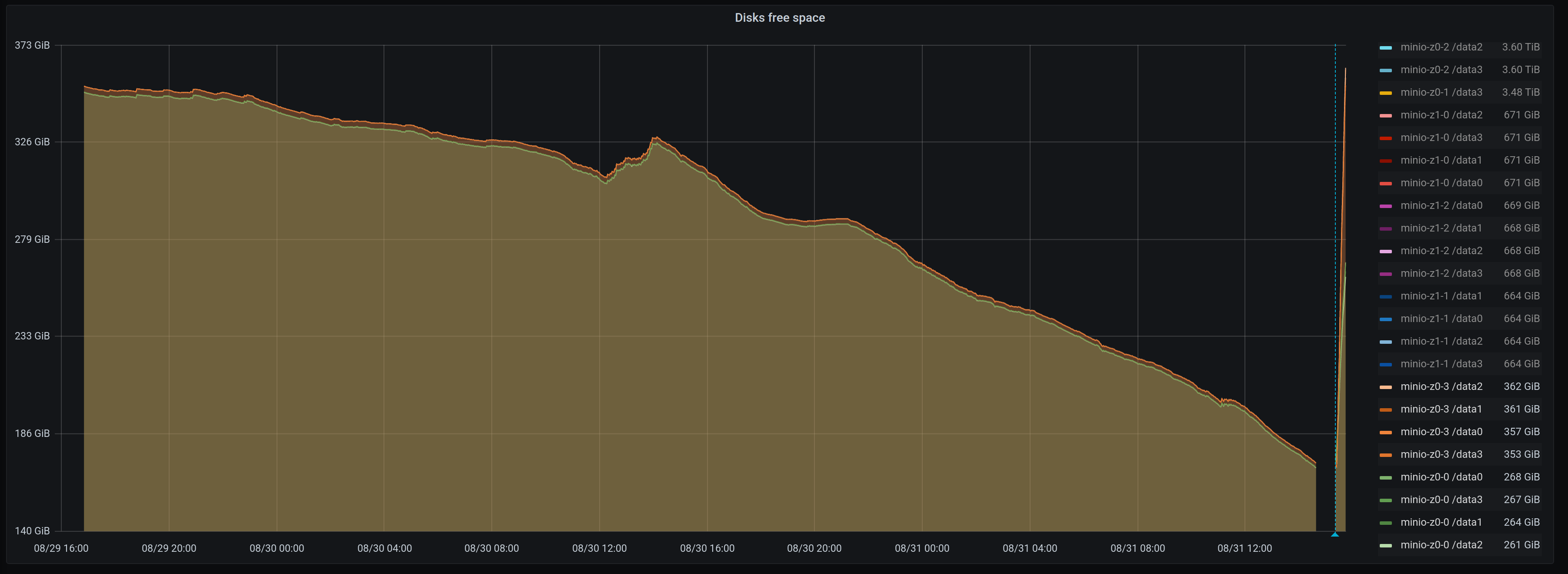Open the Disks free space panel menu
Viewport: 1568px width, 574px height.
pyautogui.click(x=780, y=18)
